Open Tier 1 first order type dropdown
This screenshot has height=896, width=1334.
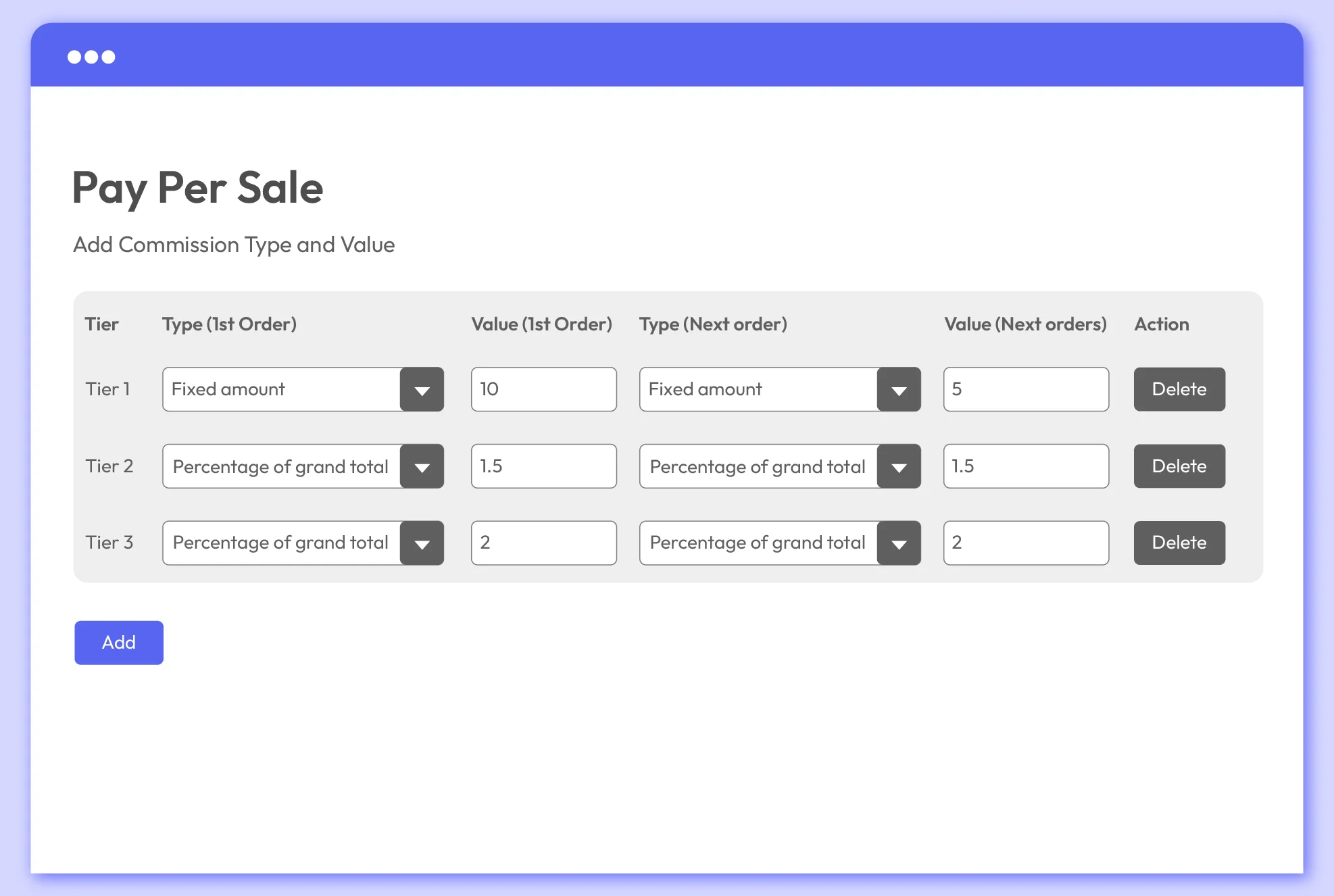(421, 390)
